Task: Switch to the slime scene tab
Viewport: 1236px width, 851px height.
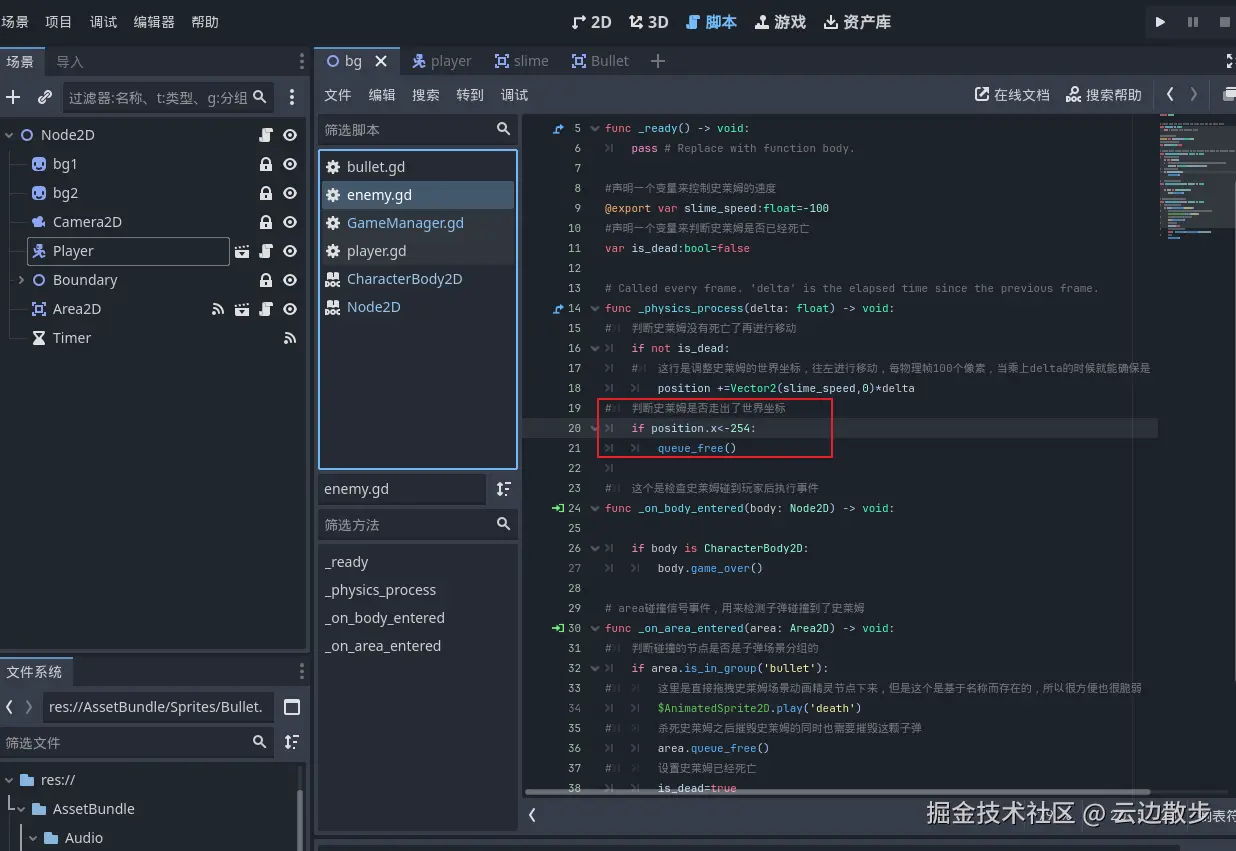Action: [521, 61]
